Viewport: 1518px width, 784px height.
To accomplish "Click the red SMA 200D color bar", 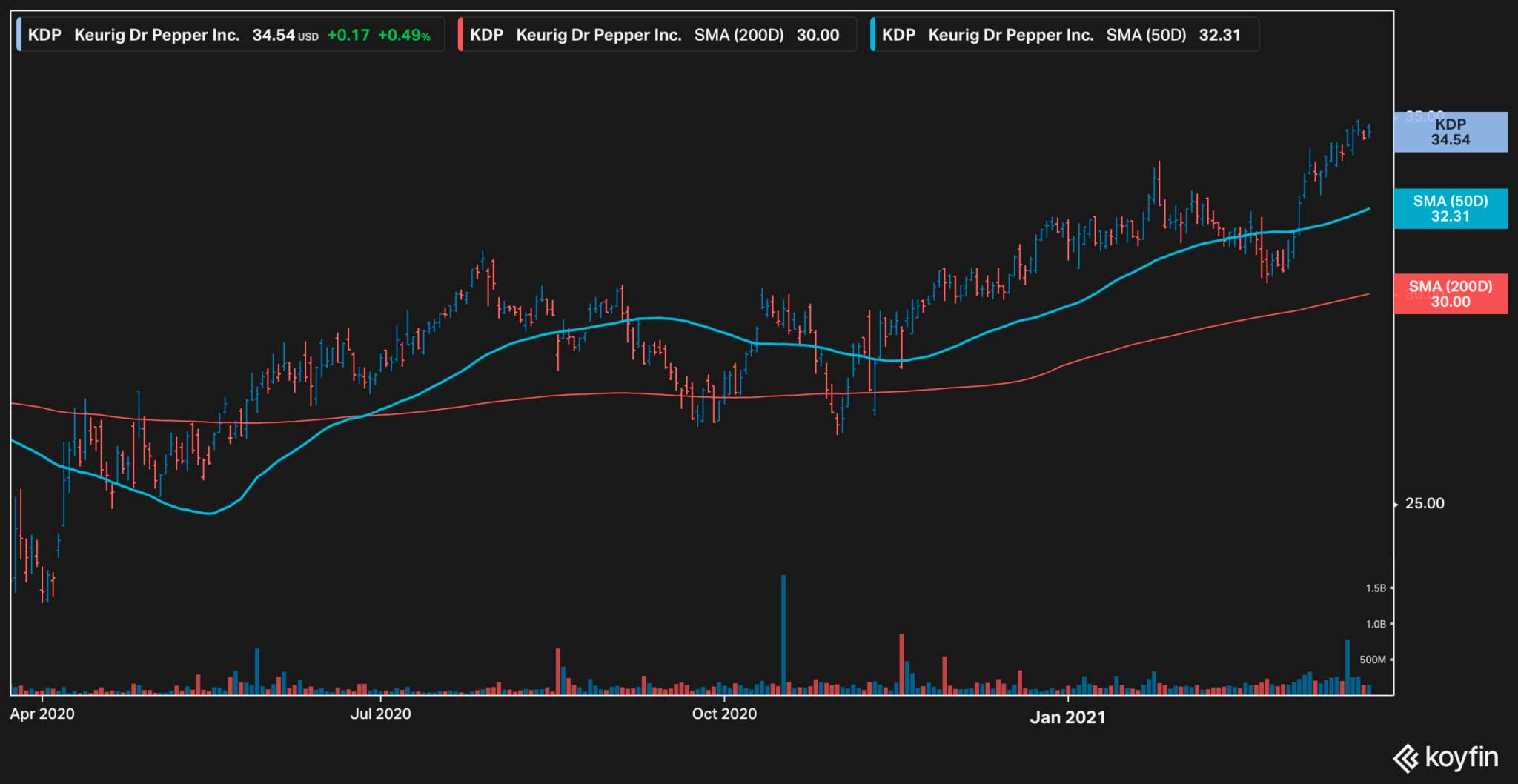I will (460, 35).
